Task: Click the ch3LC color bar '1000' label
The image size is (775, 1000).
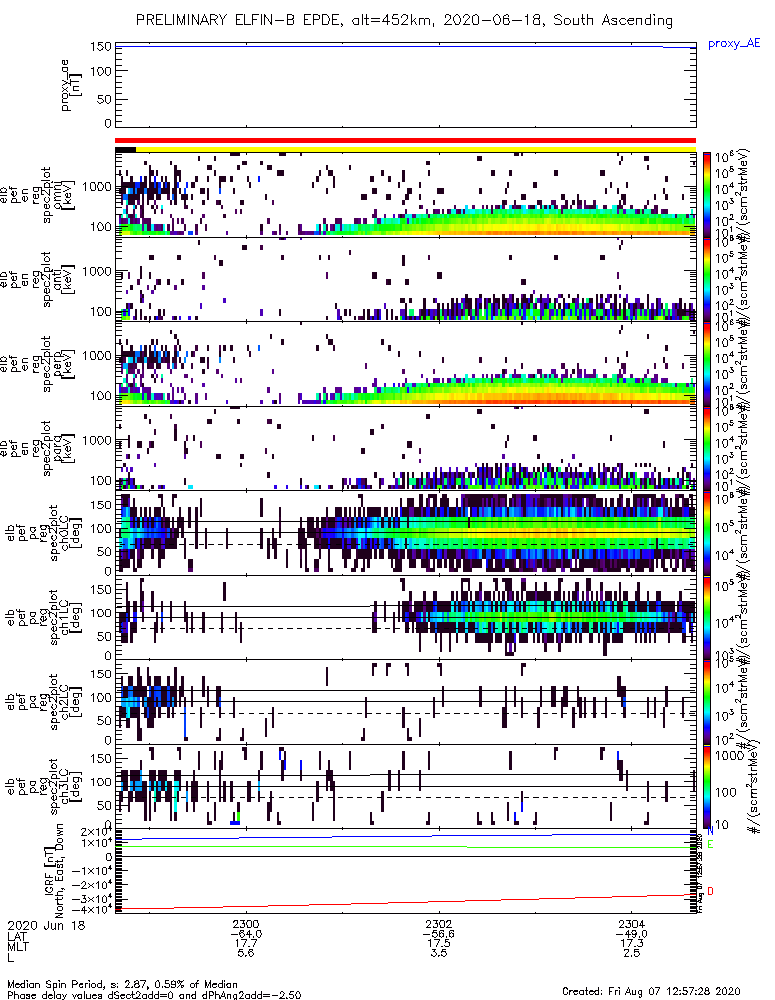Action: (730, 756)
